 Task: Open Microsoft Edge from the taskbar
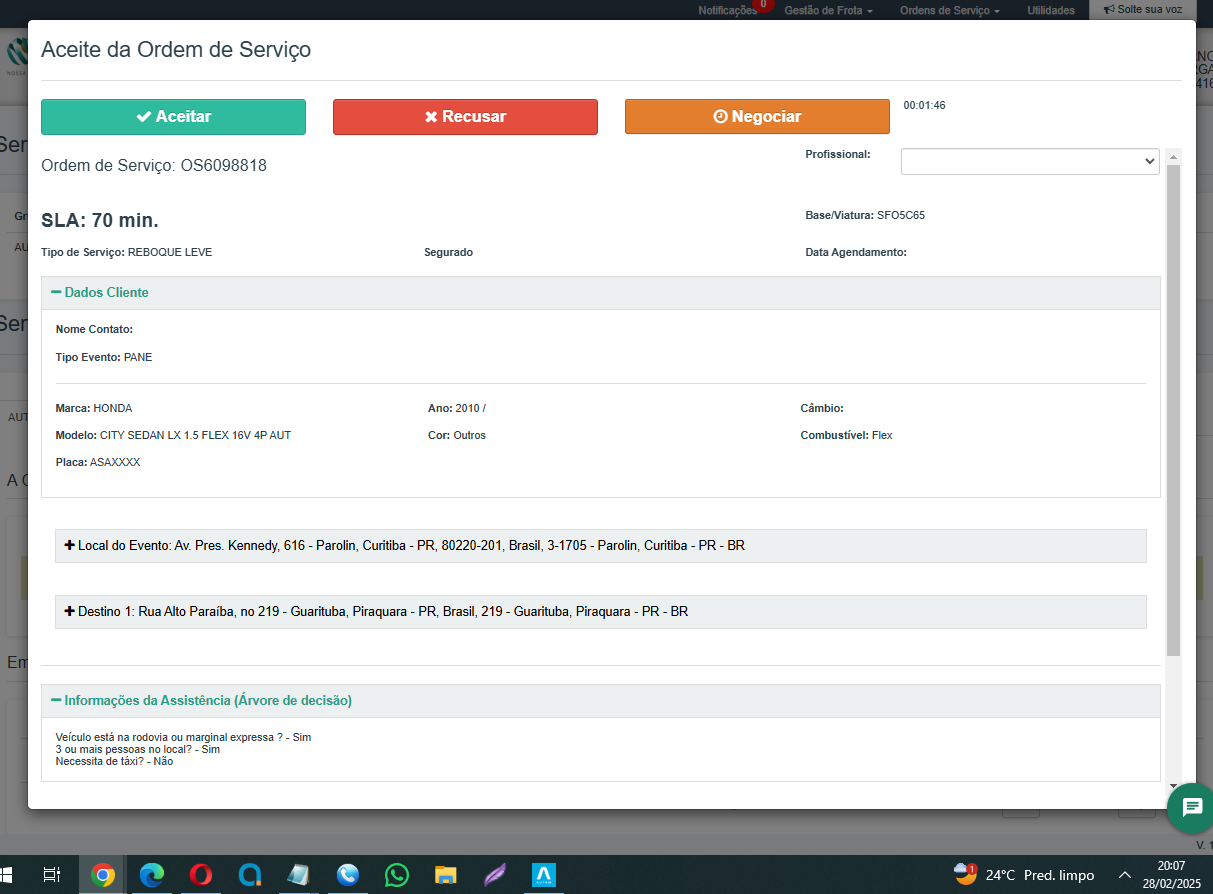pyautogui.click(x=151, y=875)
